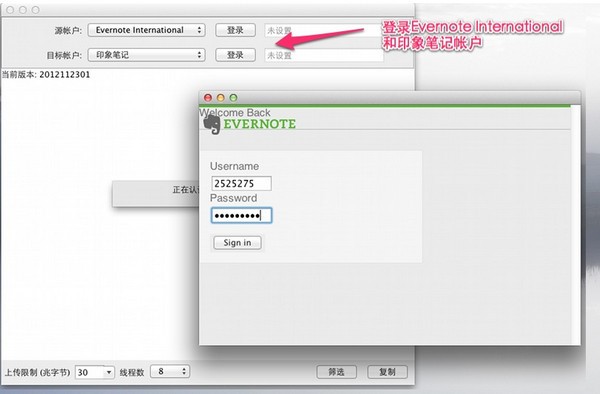600x394 pixels.
Task: Click the EVERNOTE wordmark text
Action: click(x=259, y=124)
